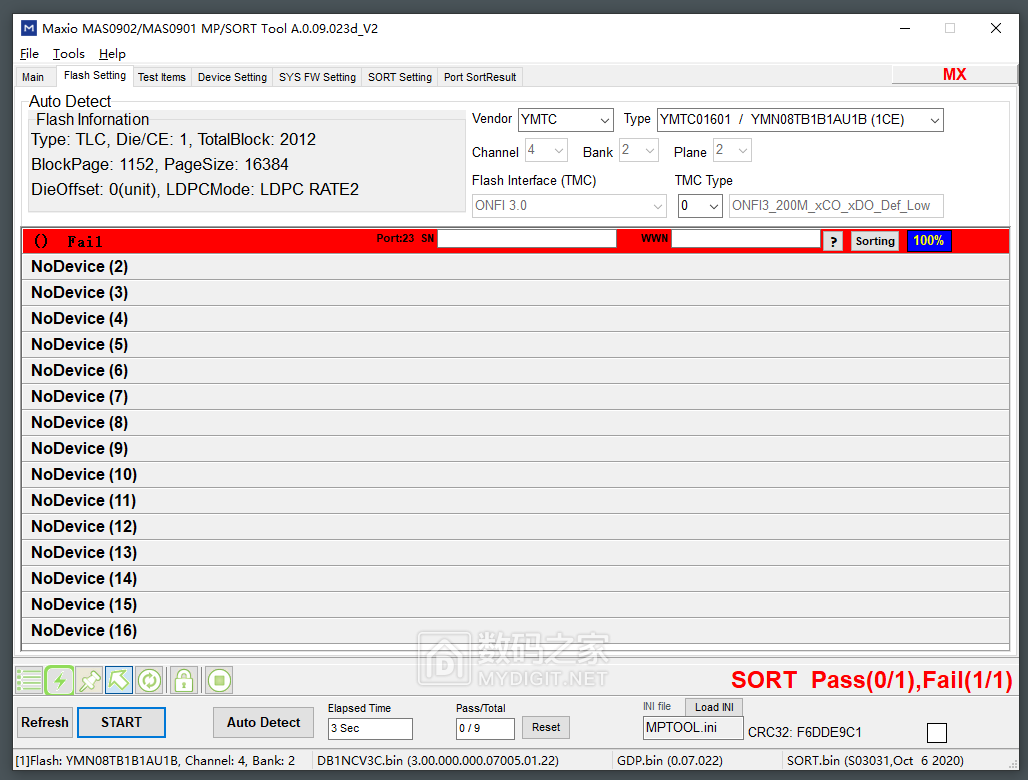Viewport: 1028px width, 780px height.
Task: Select the NoDevice (10) row
Action: [515, 475]
